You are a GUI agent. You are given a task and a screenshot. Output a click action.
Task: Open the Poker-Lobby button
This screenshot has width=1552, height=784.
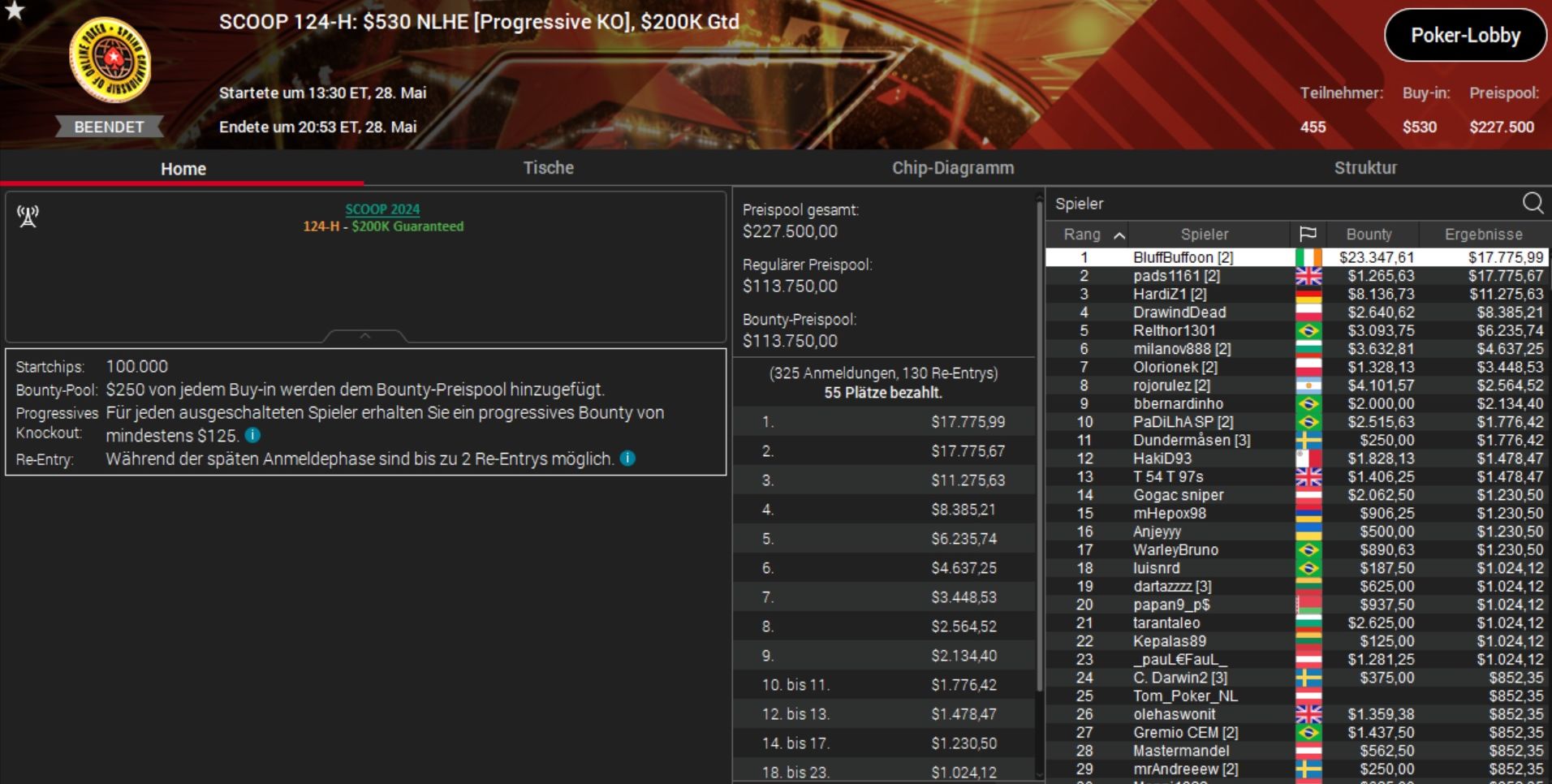(x=1465, y=36)
